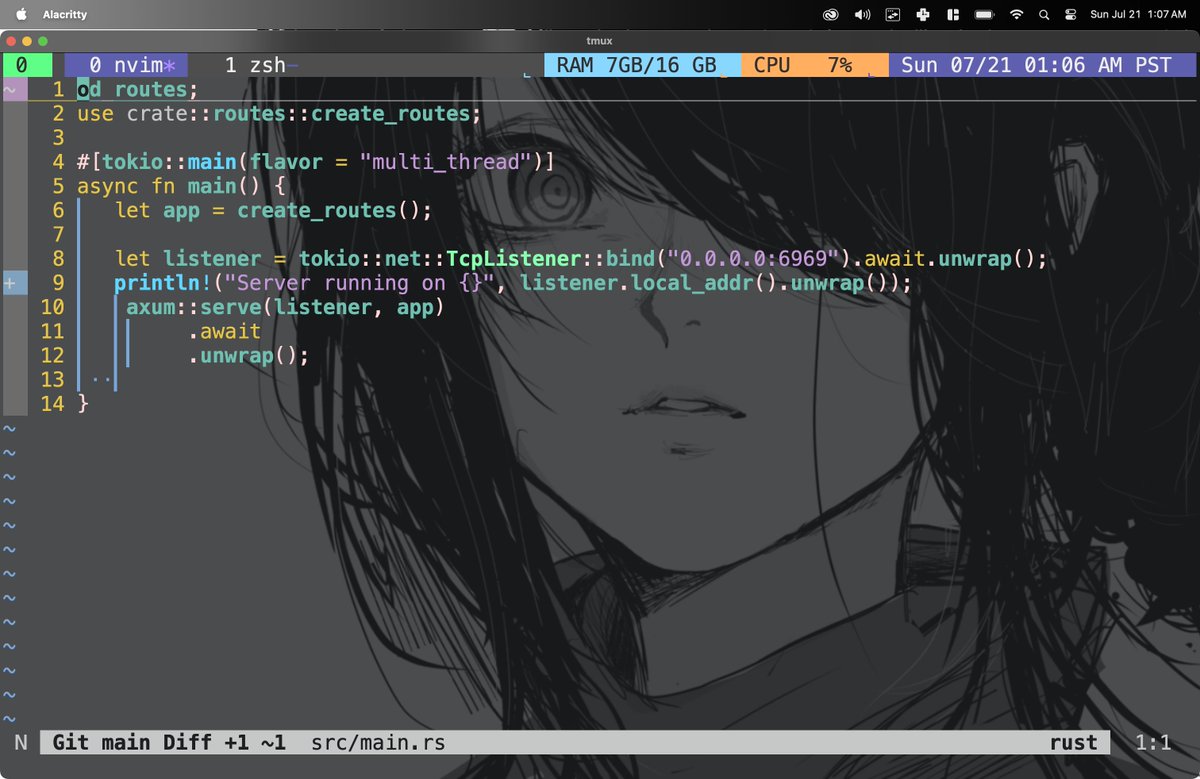Close the tmux terminal window
The height and width of the screenshot is (779, 1200).
pyautogui.click(x=12, y=41)
